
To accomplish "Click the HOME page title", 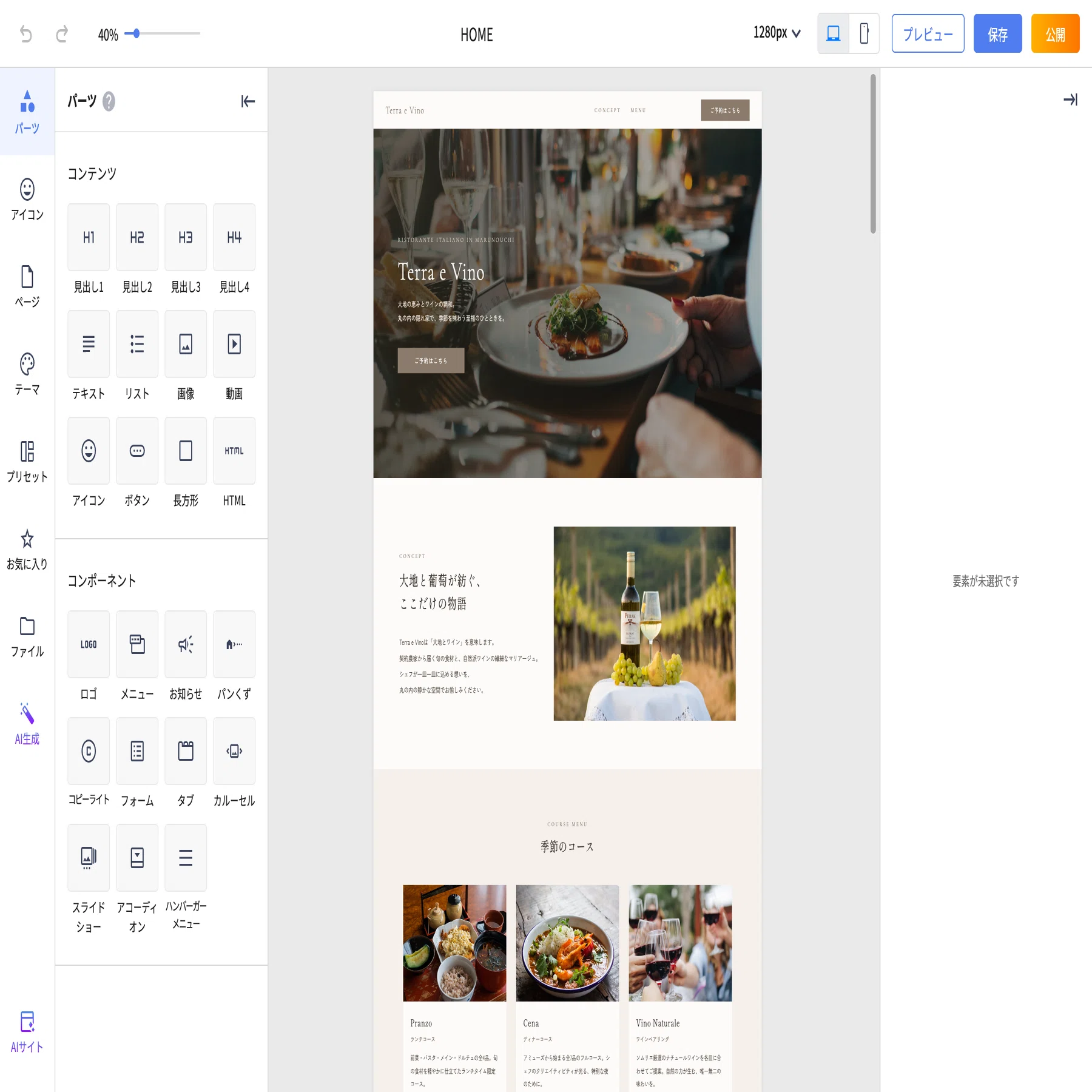I will point(476,35).
